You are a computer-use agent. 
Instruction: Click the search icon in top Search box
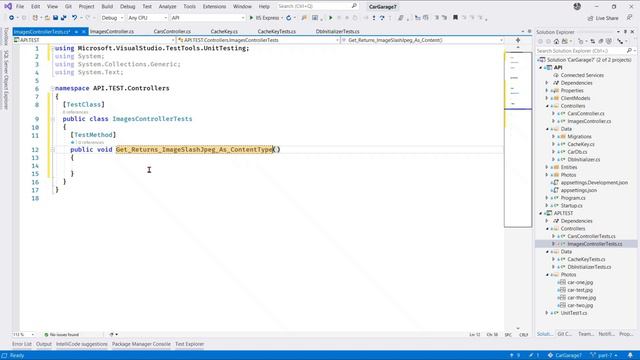coord(354,6)
